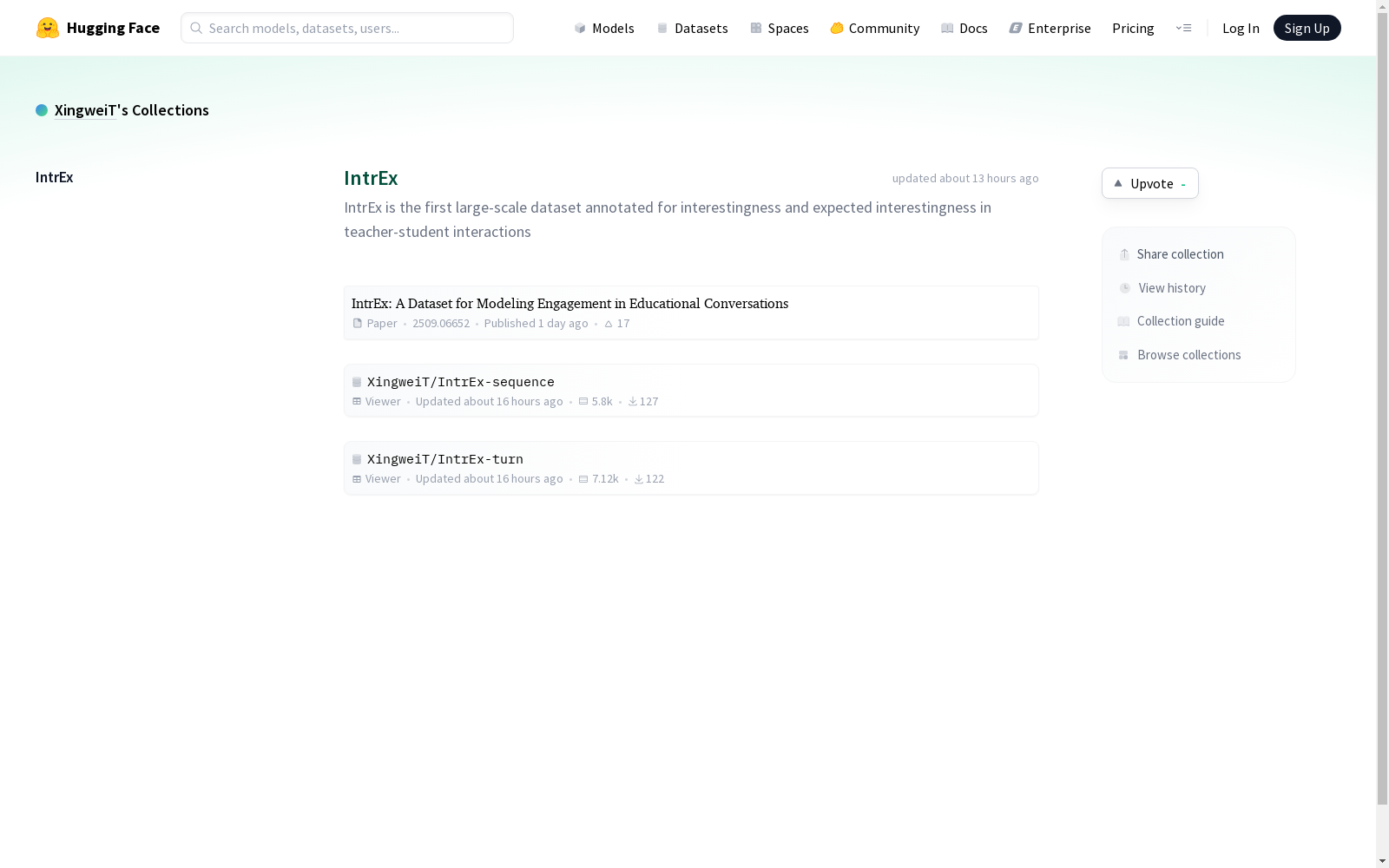This screenshot has width=1389, height=868.
Task: Click the Upvote triangle icon
Action: click(x=1118, y=183)
